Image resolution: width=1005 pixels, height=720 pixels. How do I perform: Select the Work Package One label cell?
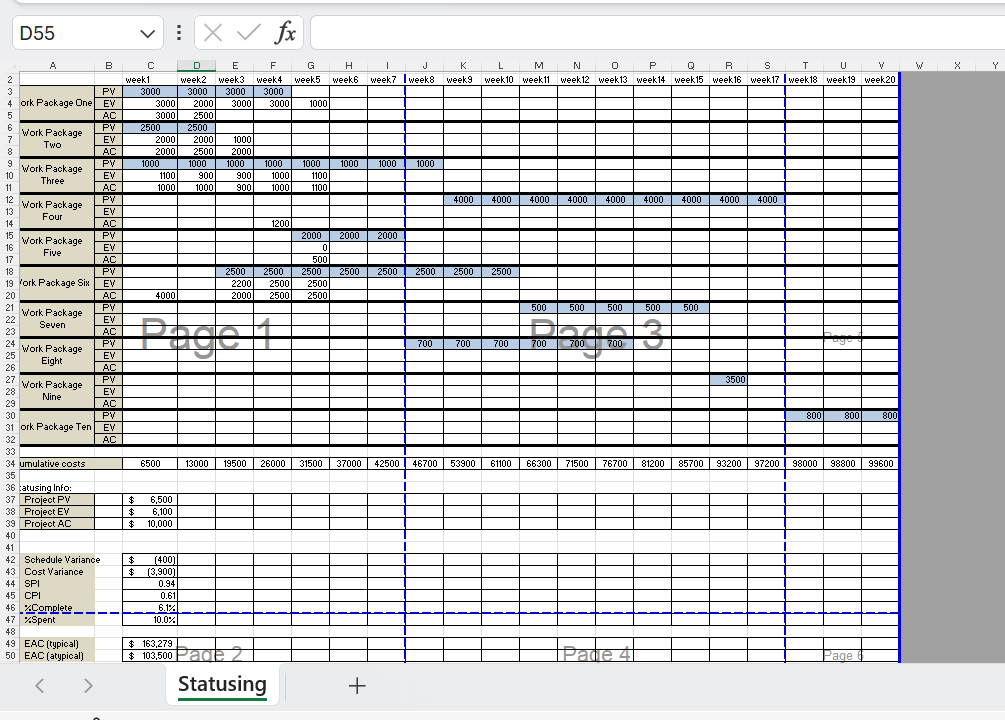point(53,103)
